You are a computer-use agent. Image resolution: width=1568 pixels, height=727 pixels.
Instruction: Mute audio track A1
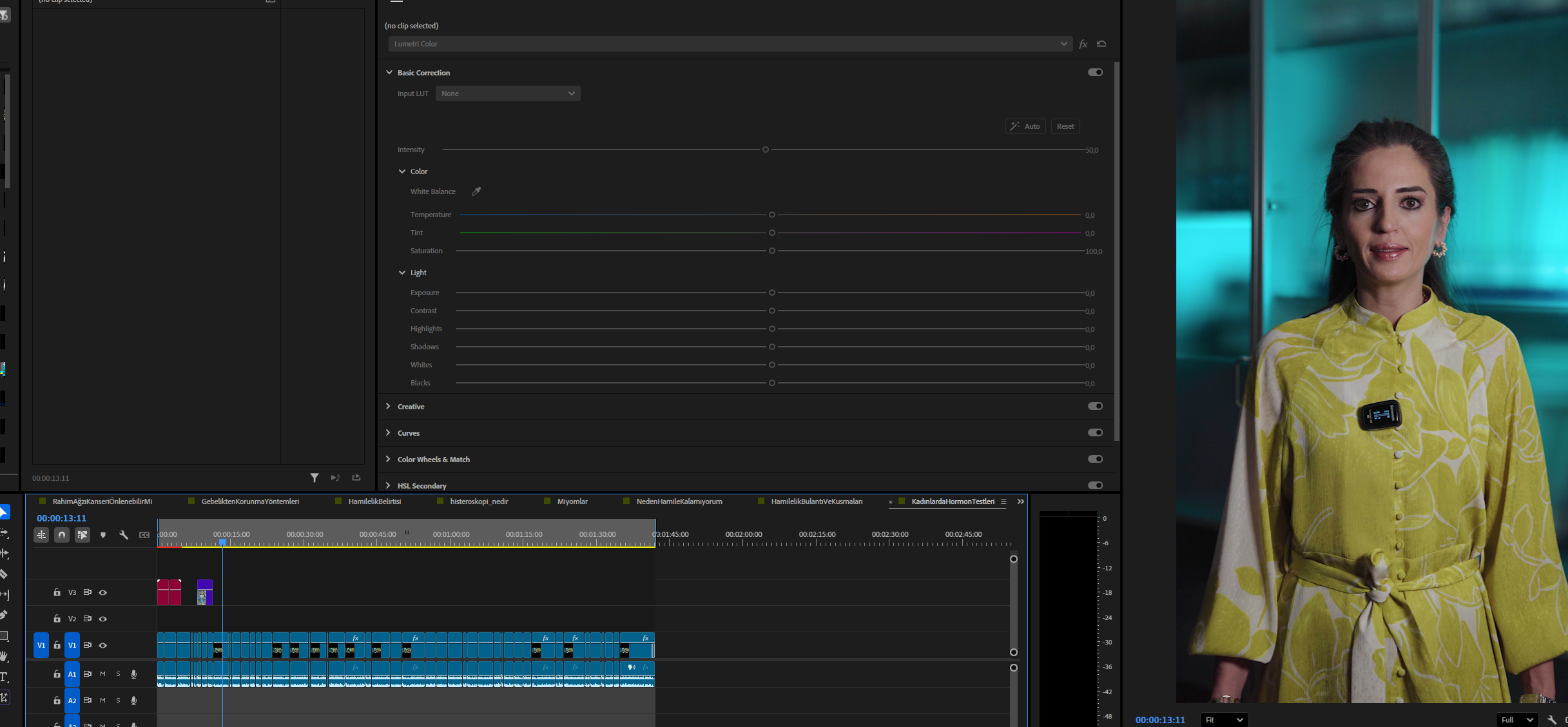click(102, 674)
